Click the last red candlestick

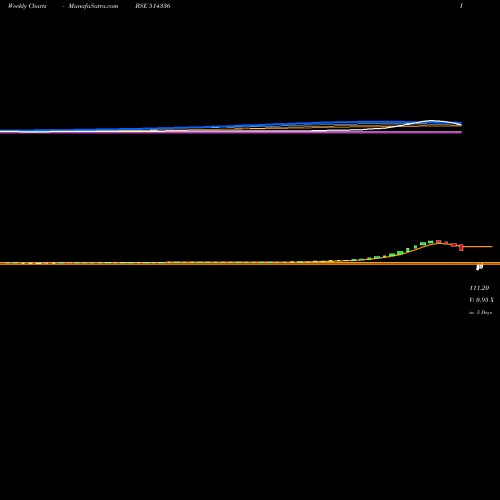(461, 247)
